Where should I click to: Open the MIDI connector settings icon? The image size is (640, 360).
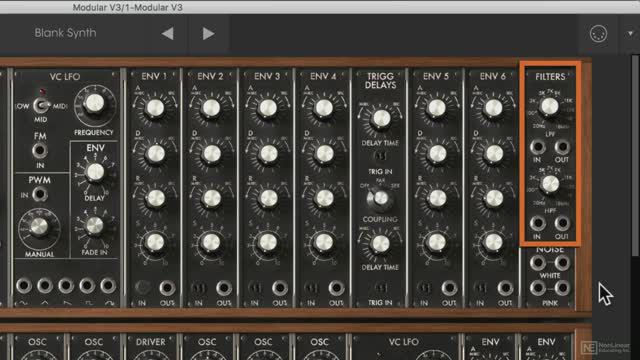[x=598, y=34]
